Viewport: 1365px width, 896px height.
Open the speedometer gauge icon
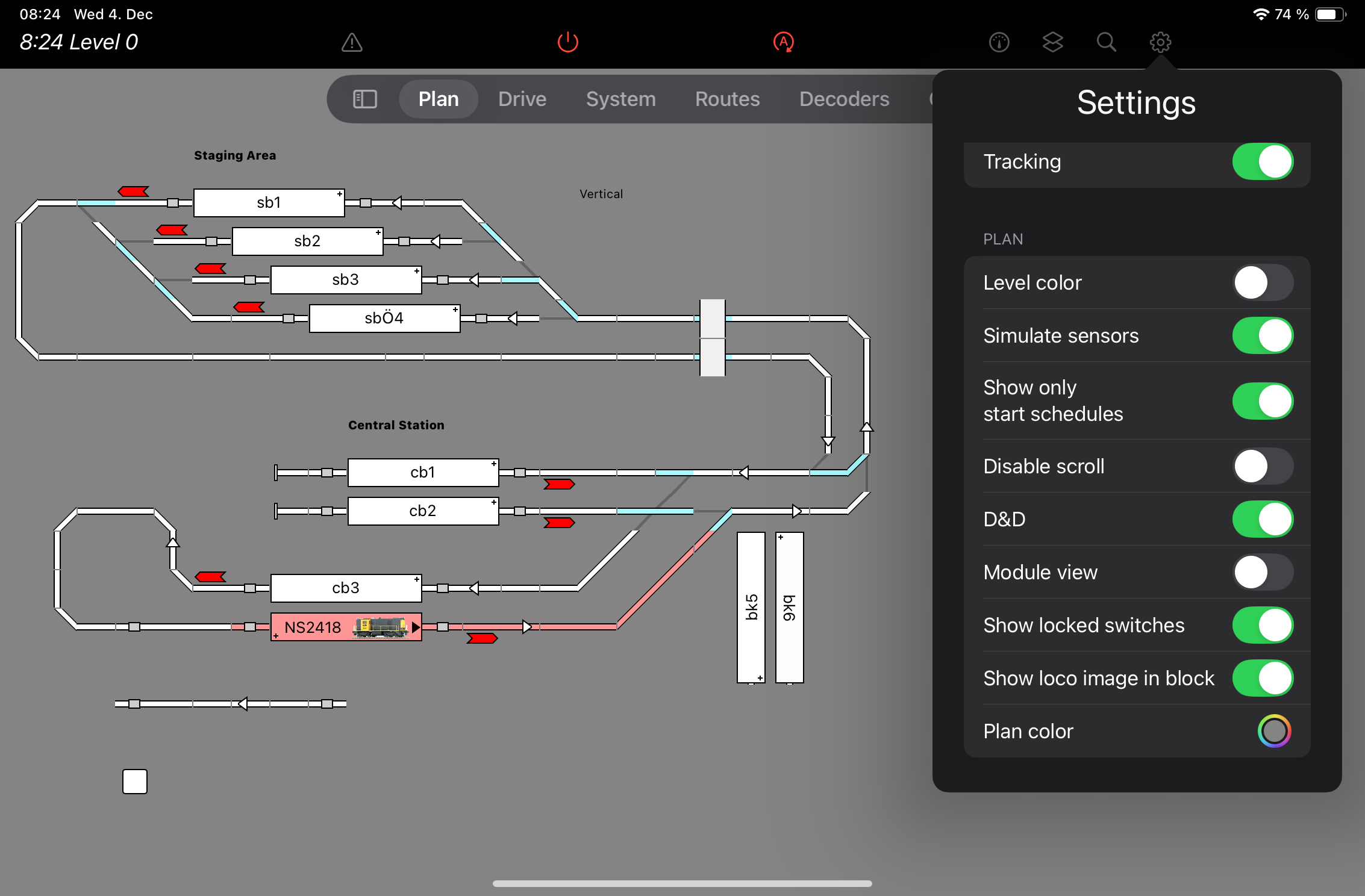(999, 42)
